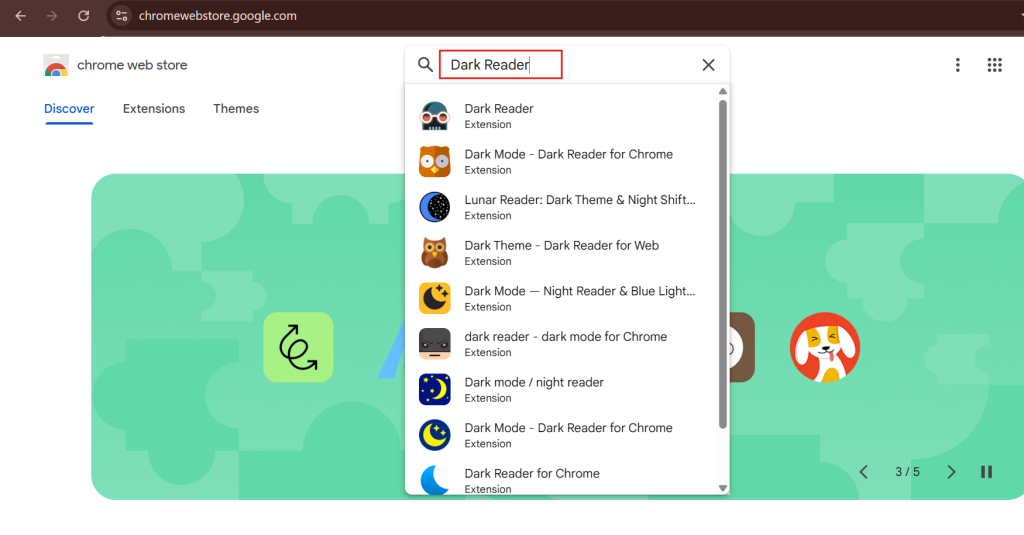Click suggestions scrollbar up arrow
Screen dimensions: 1024x535
(722, 91)
